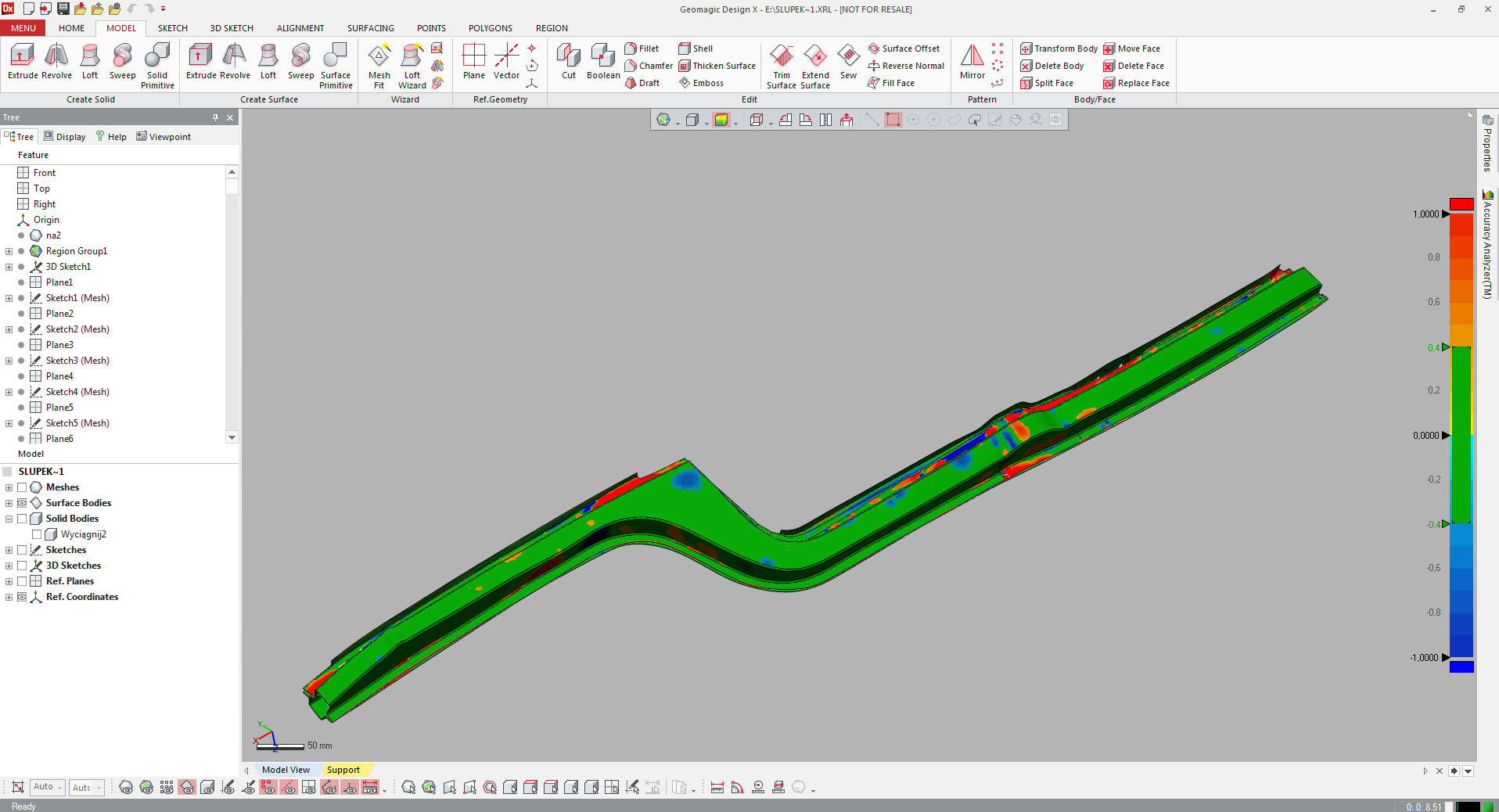The image size is (1499, 812).
Task: Open the Display tab in Tree panel
Action: click(64, 137)
